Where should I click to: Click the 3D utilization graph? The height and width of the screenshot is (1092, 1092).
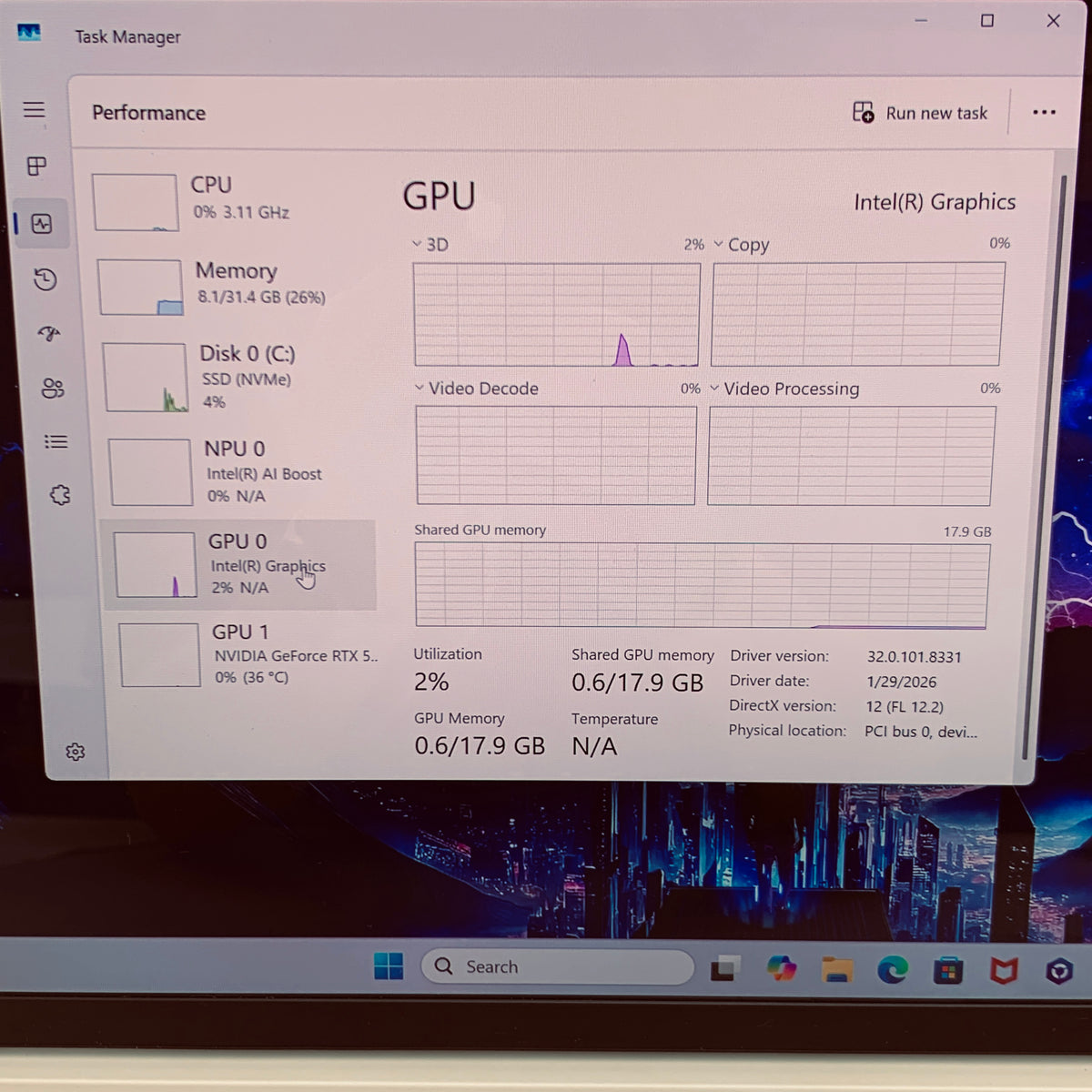point(556,315)
